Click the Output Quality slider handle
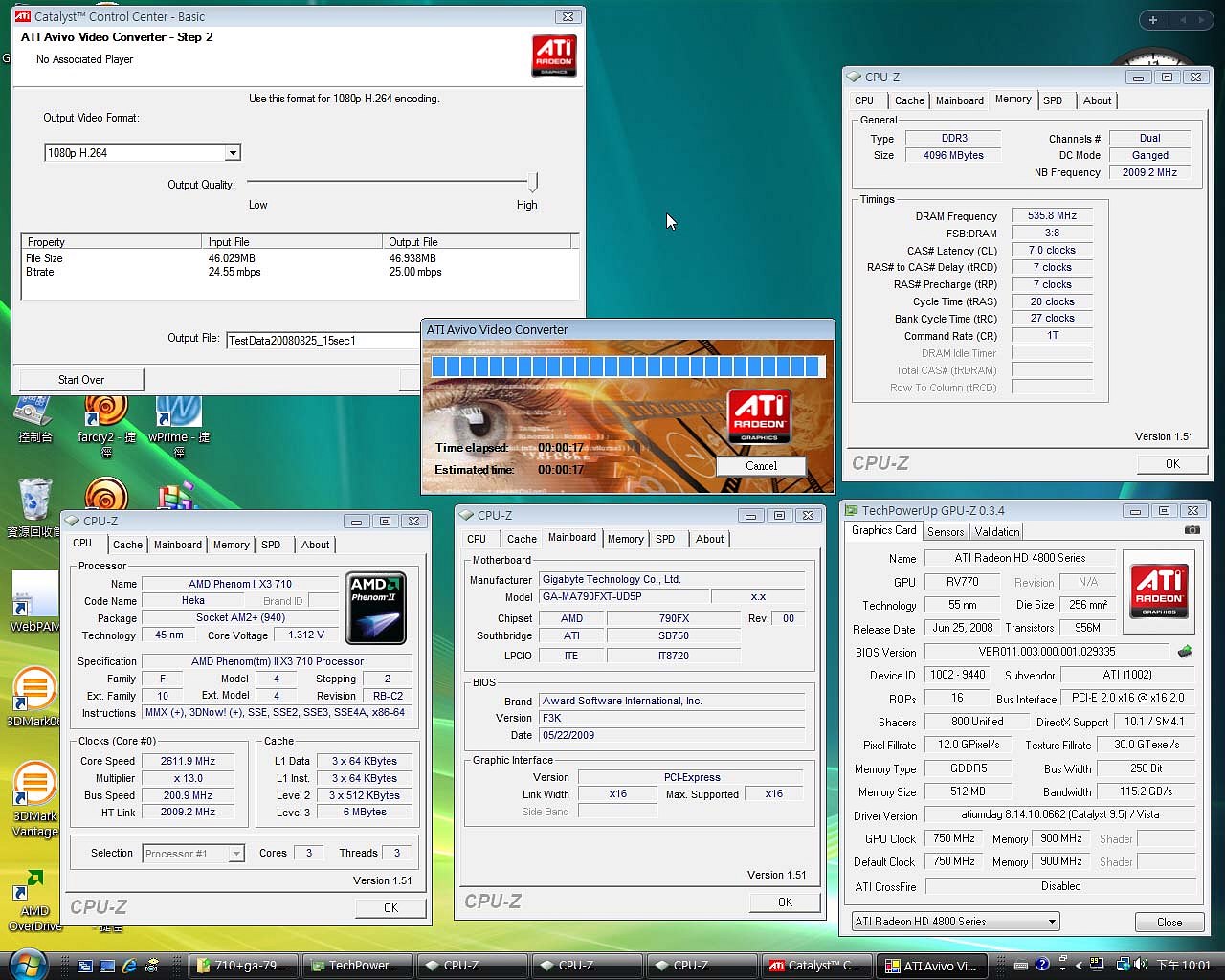1225x980 pixels. tap(533, 182)
